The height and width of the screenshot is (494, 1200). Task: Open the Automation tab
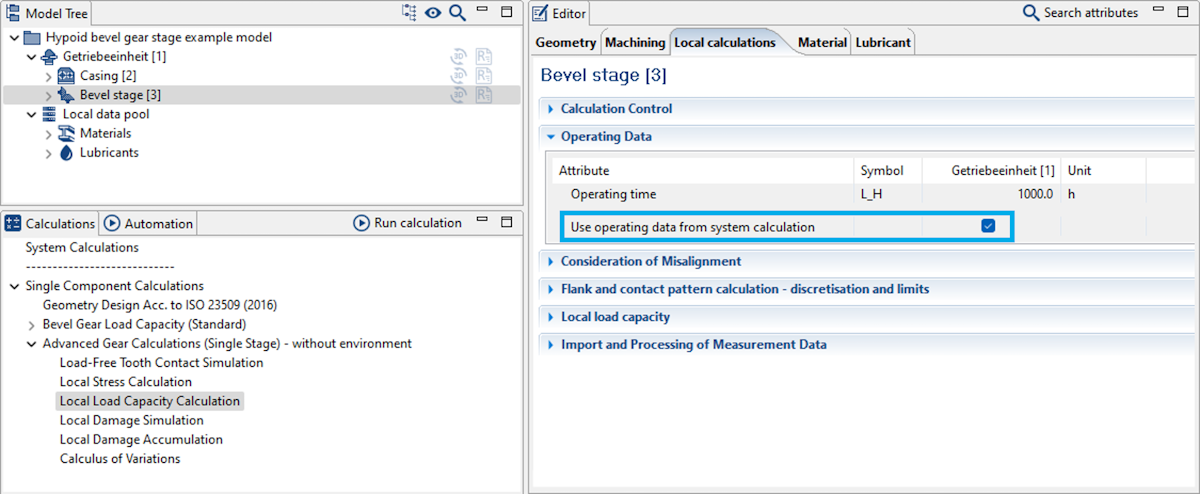(x=149, y=224)
